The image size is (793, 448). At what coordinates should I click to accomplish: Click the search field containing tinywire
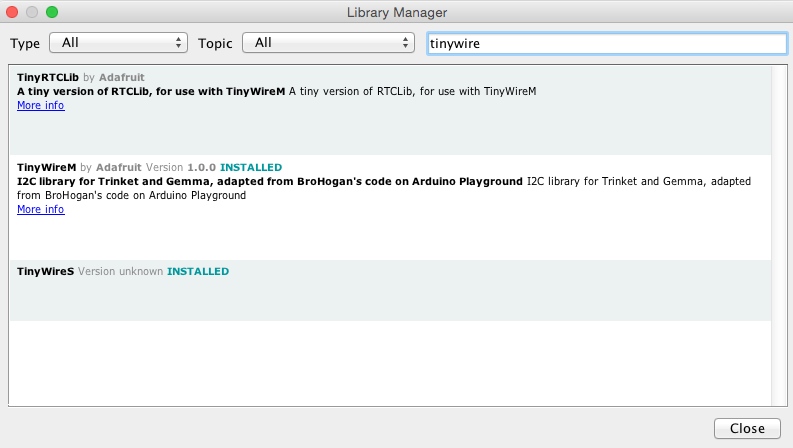tap(607, 43)
